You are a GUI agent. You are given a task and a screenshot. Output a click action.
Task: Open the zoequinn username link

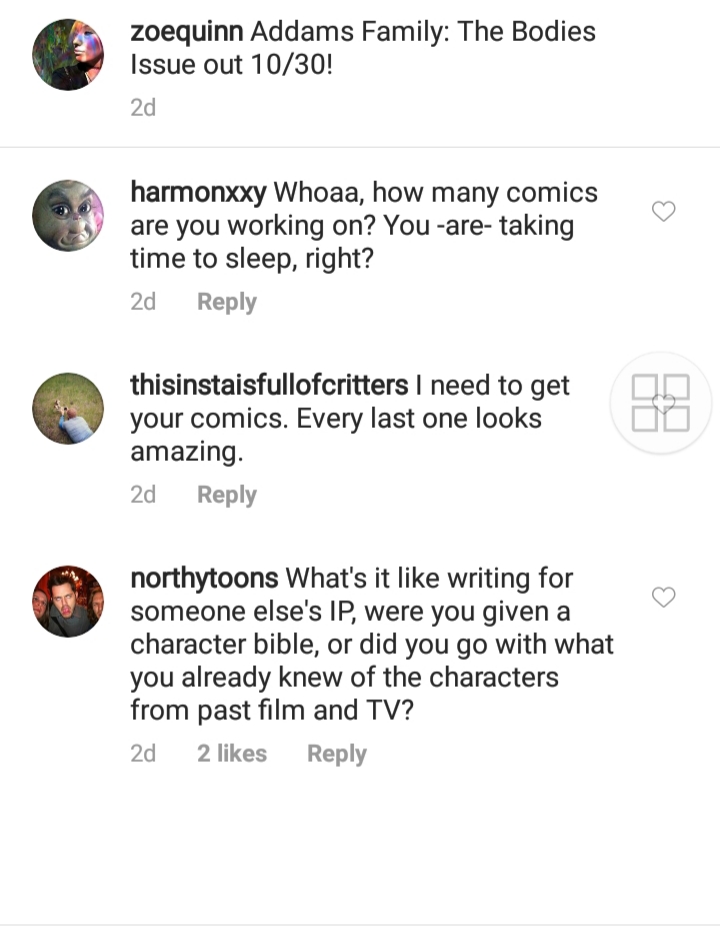click(x=187, y=32)
